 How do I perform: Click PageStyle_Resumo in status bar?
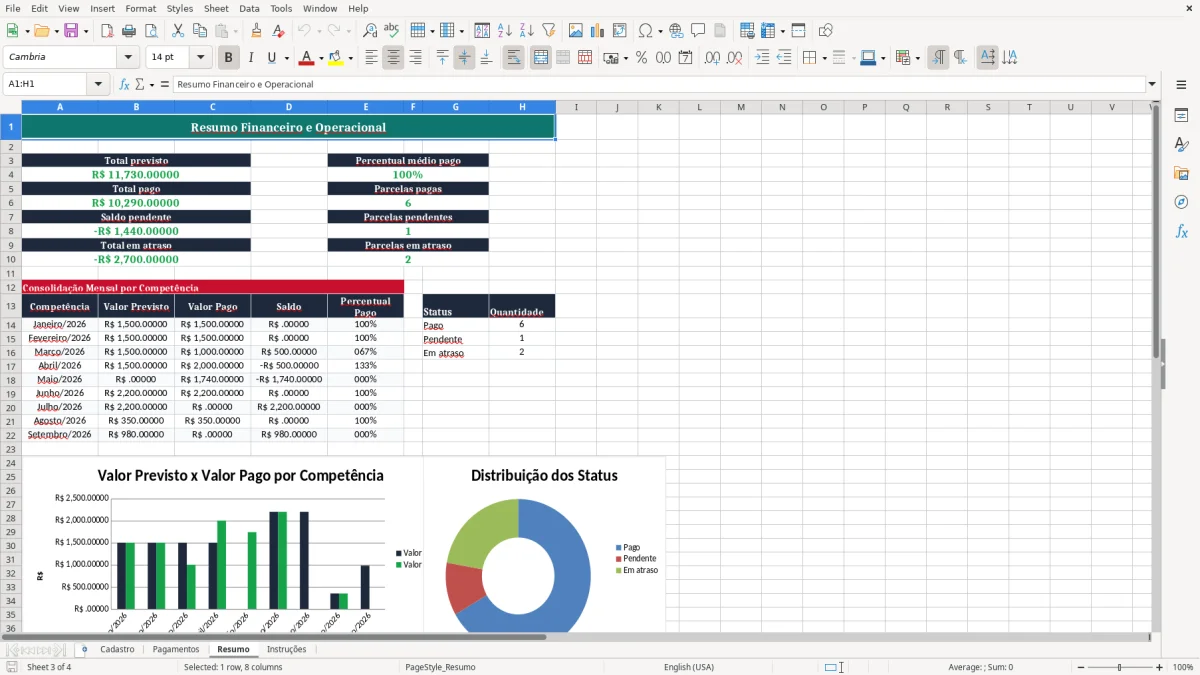pyautogui.click(x=440, y=667)
